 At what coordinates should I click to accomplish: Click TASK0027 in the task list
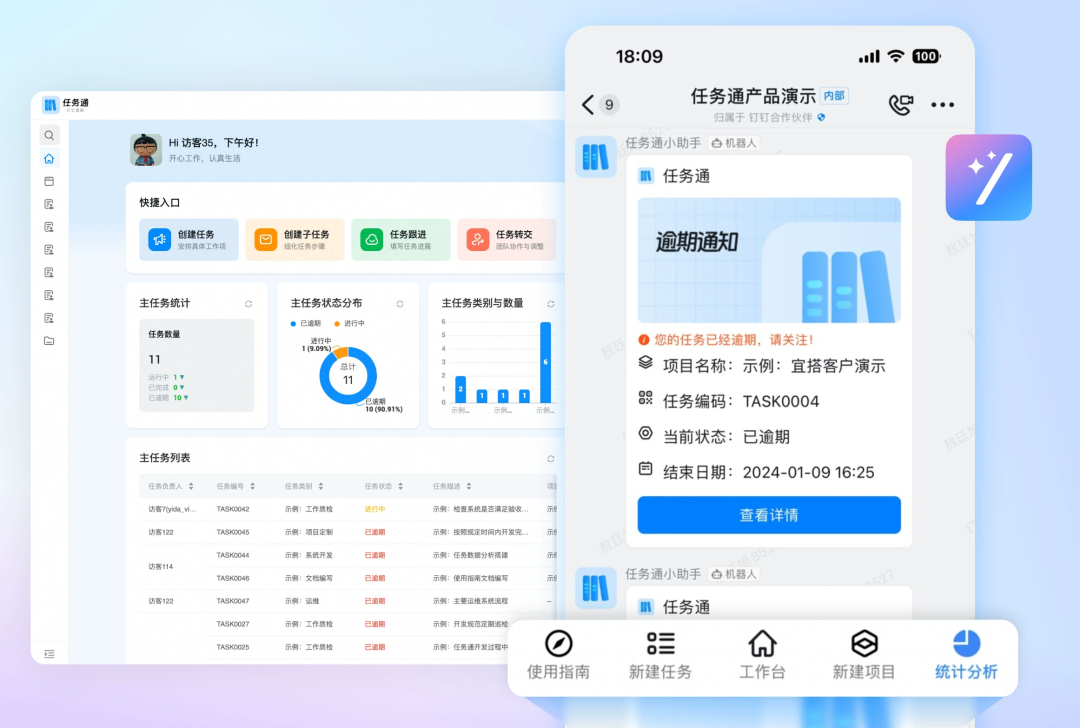(x=233, y=624)
